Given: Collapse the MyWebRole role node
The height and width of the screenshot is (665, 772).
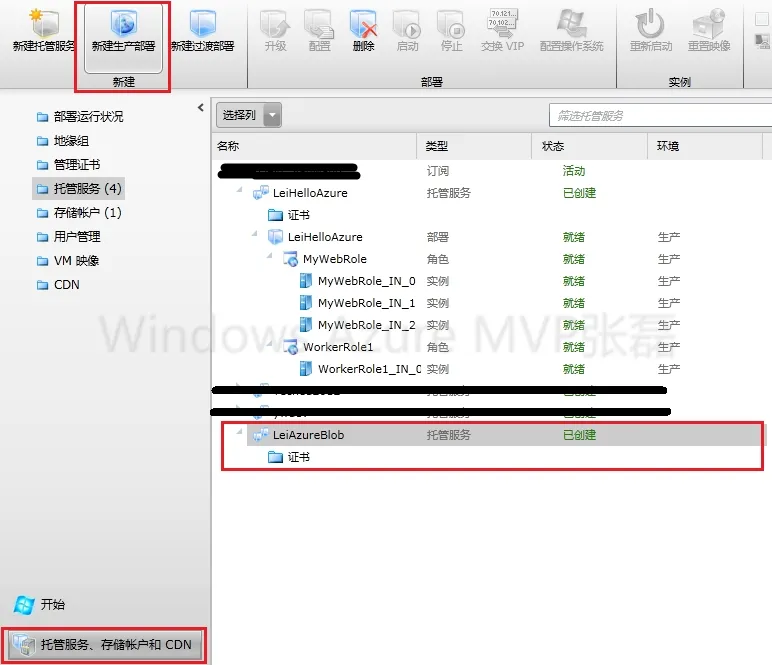Looking at the screenshot, I should click(269, 255).
